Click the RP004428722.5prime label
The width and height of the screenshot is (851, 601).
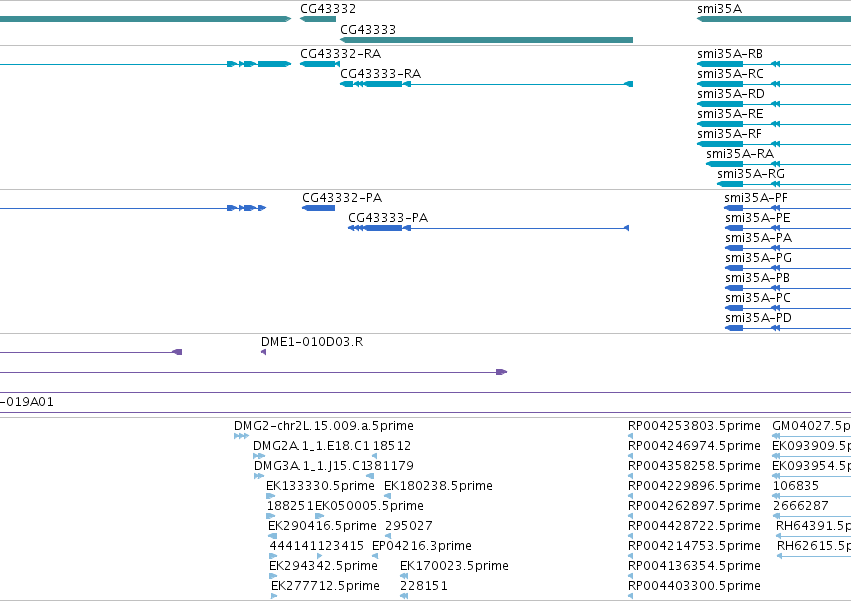pos(694,526)
